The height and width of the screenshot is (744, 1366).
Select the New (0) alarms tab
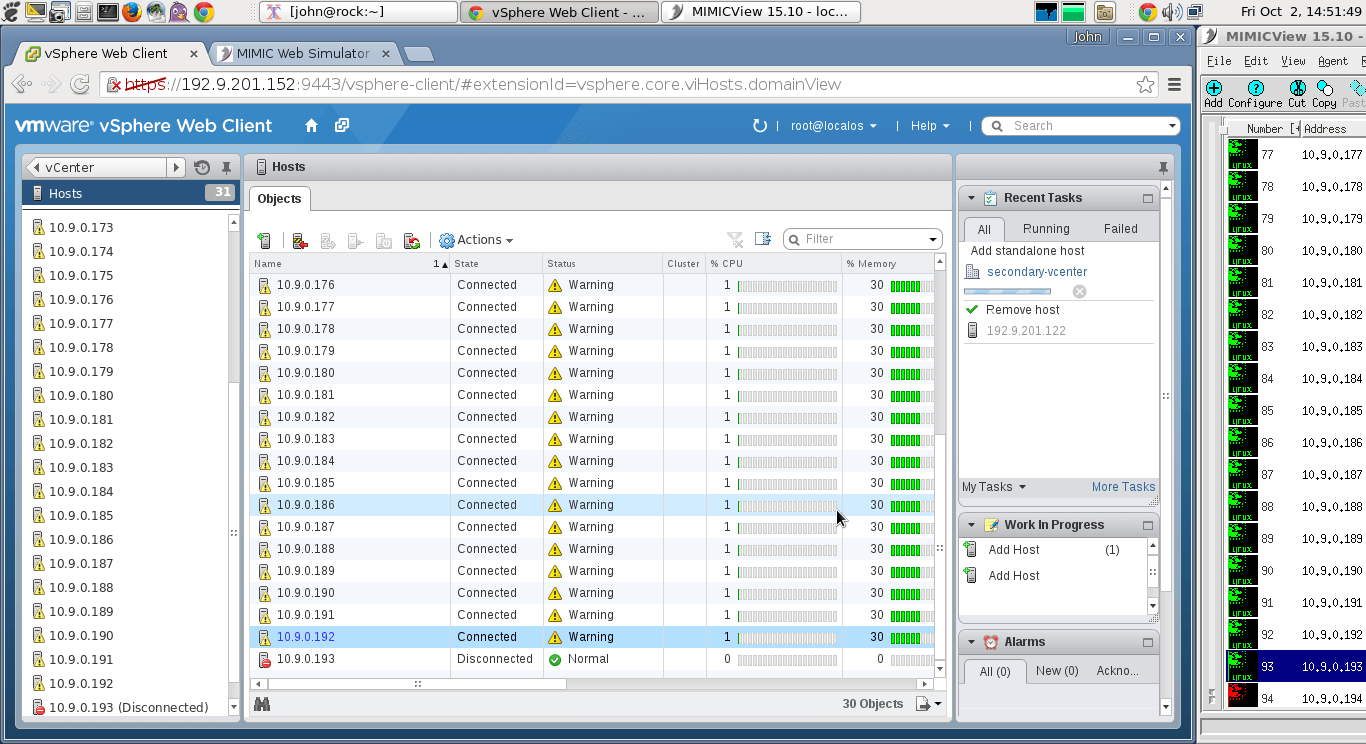(x=1057, y=671)
